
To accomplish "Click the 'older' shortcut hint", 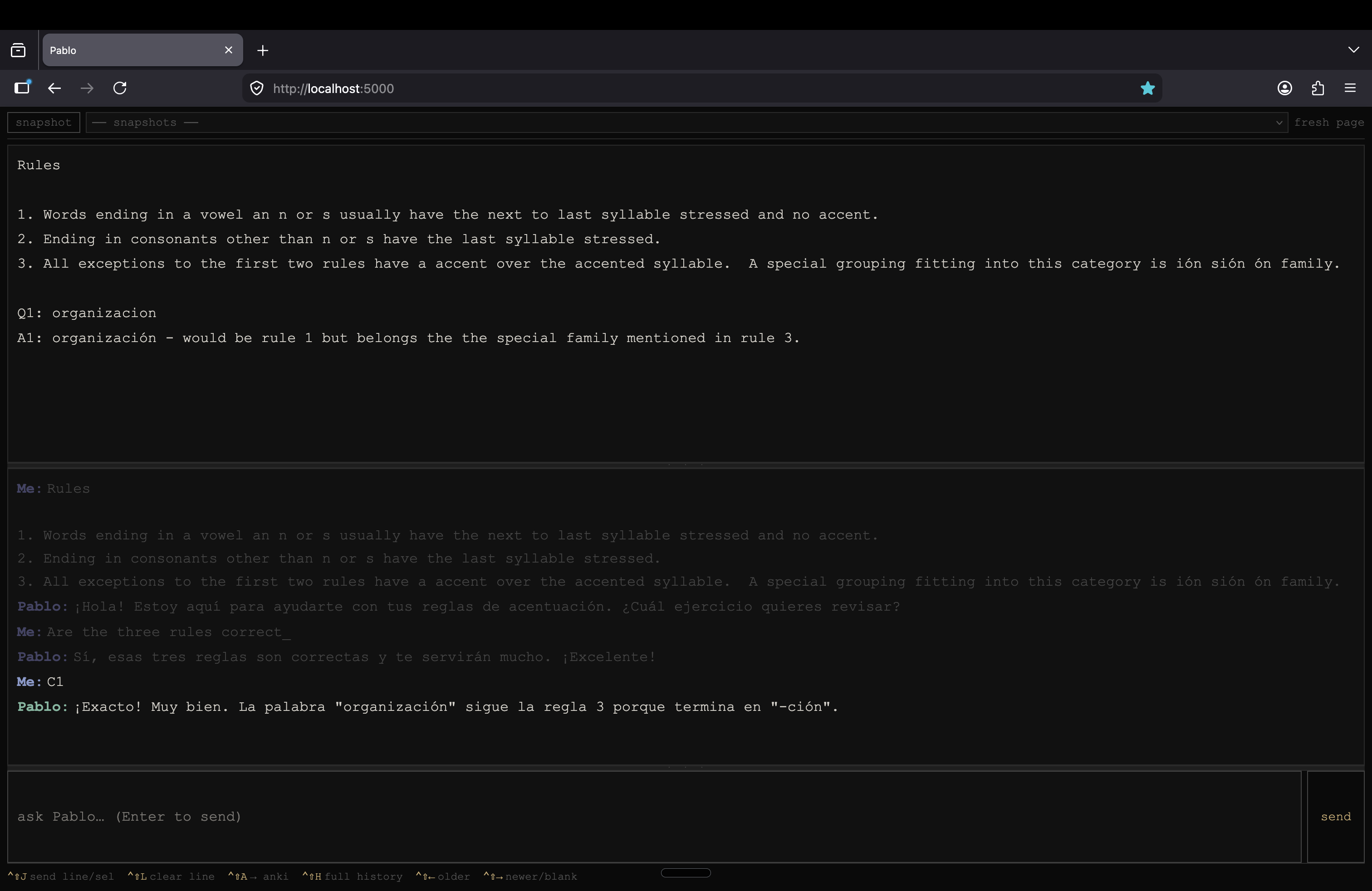I will point(443,876).
